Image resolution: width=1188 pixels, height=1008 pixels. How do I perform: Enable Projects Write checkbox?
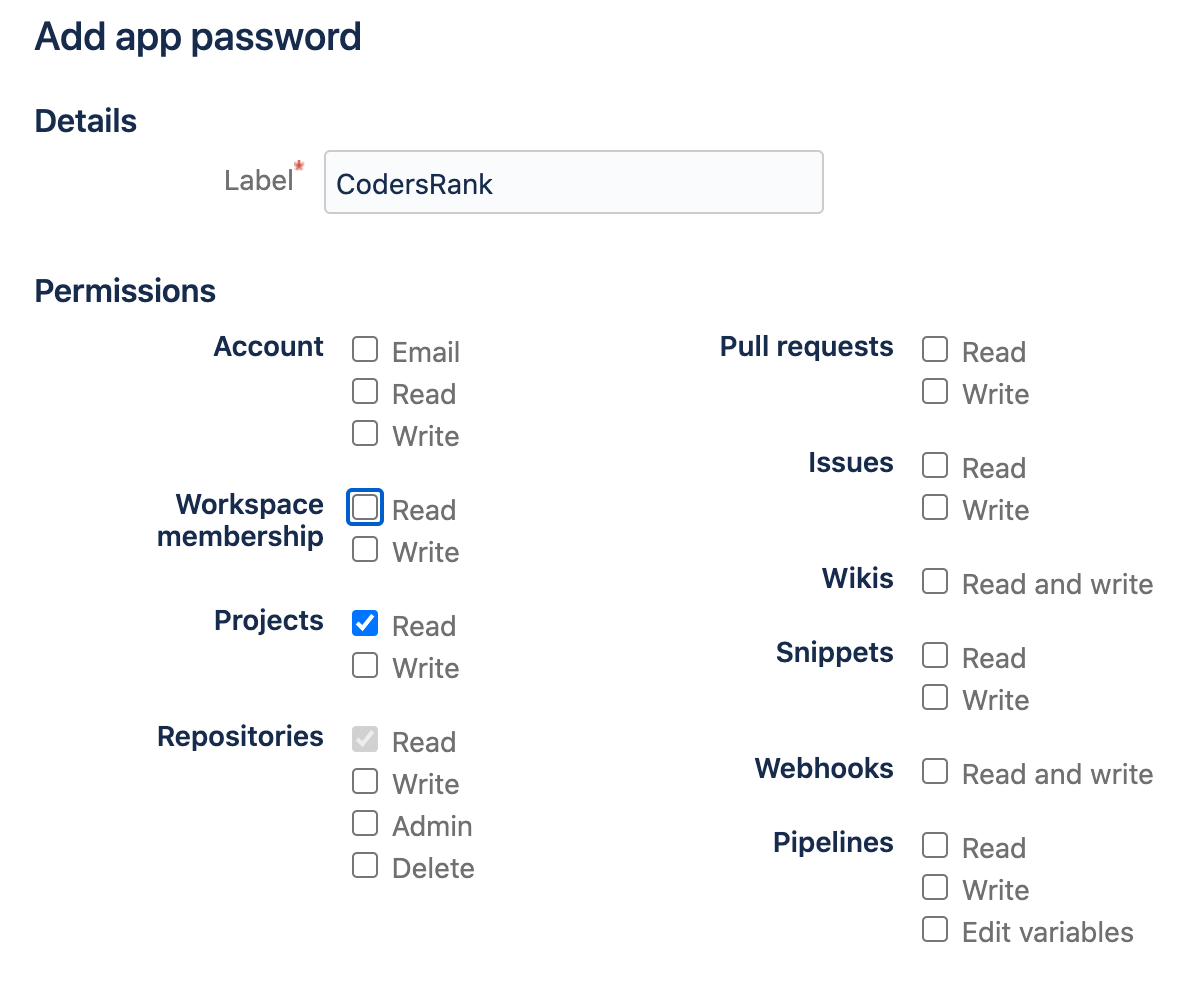point(365,665)
